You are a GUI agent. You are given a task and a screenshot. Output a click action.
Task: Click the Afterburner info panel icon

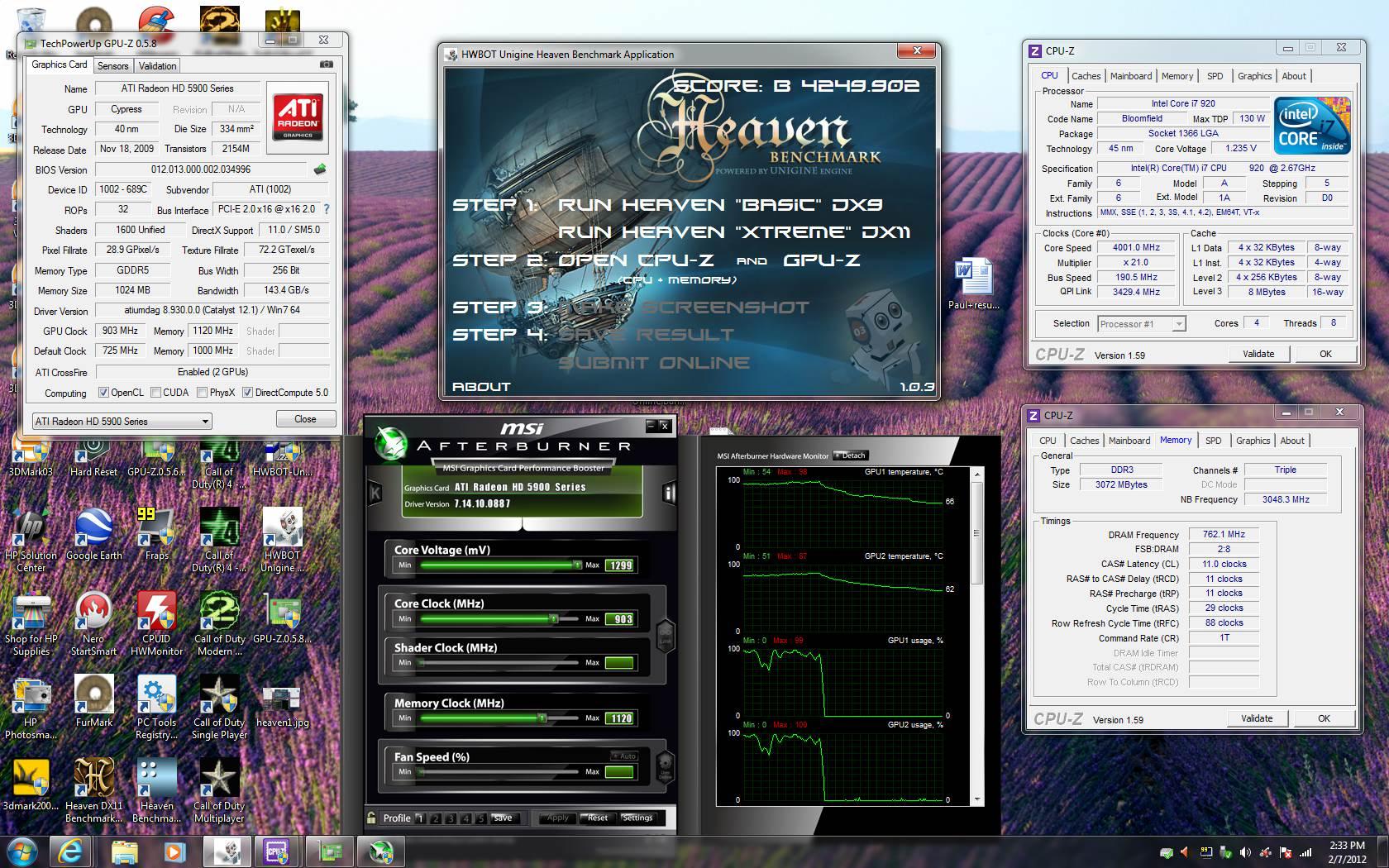pyautogui.click(x=668, y=494)
